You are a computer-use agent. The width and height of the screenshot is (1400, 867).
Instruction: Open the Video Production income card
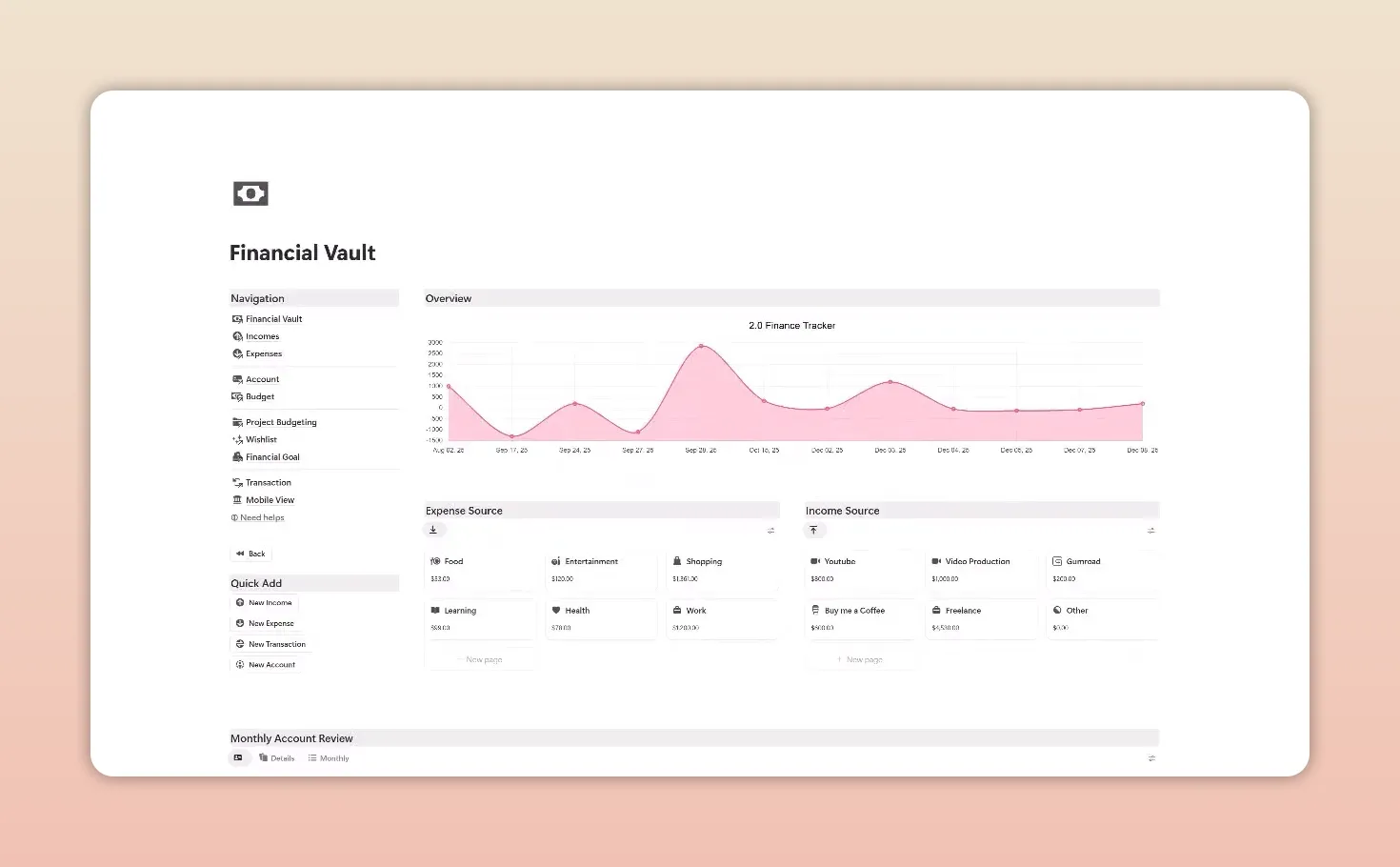tap(982, 570)
